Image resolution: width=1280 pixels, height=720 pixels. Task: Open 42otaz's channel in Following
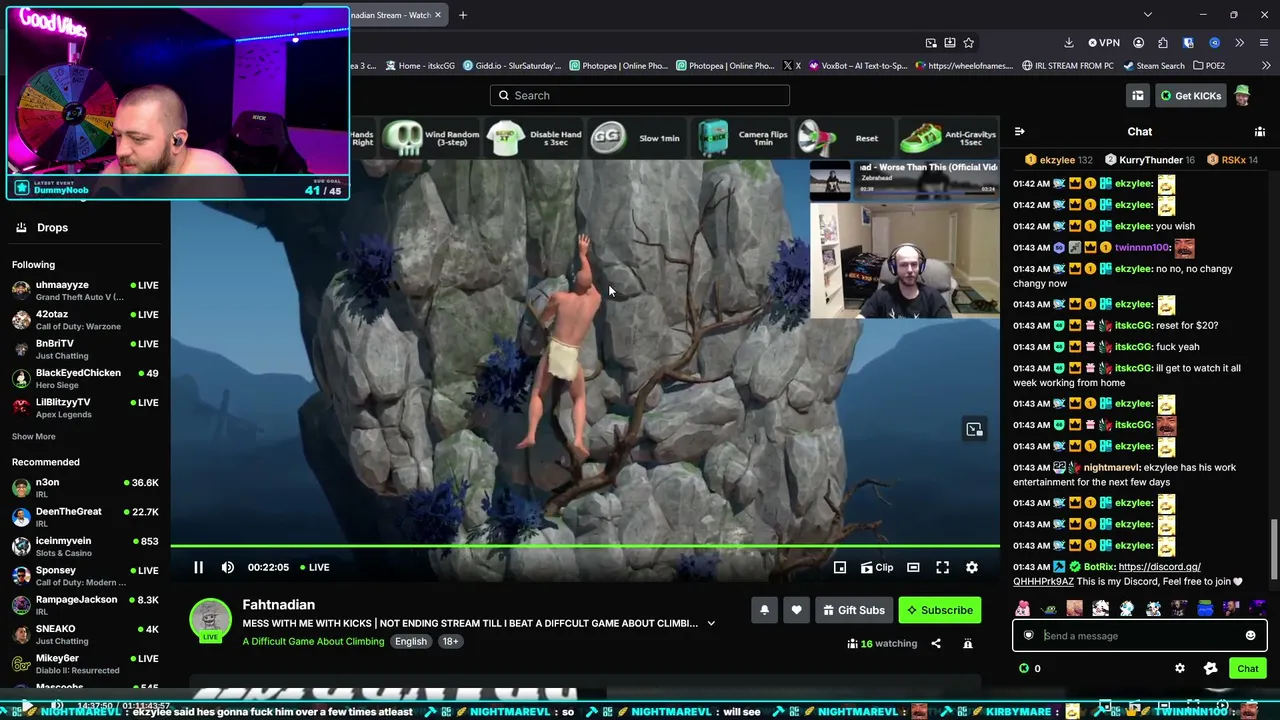(x=85, y=319)
